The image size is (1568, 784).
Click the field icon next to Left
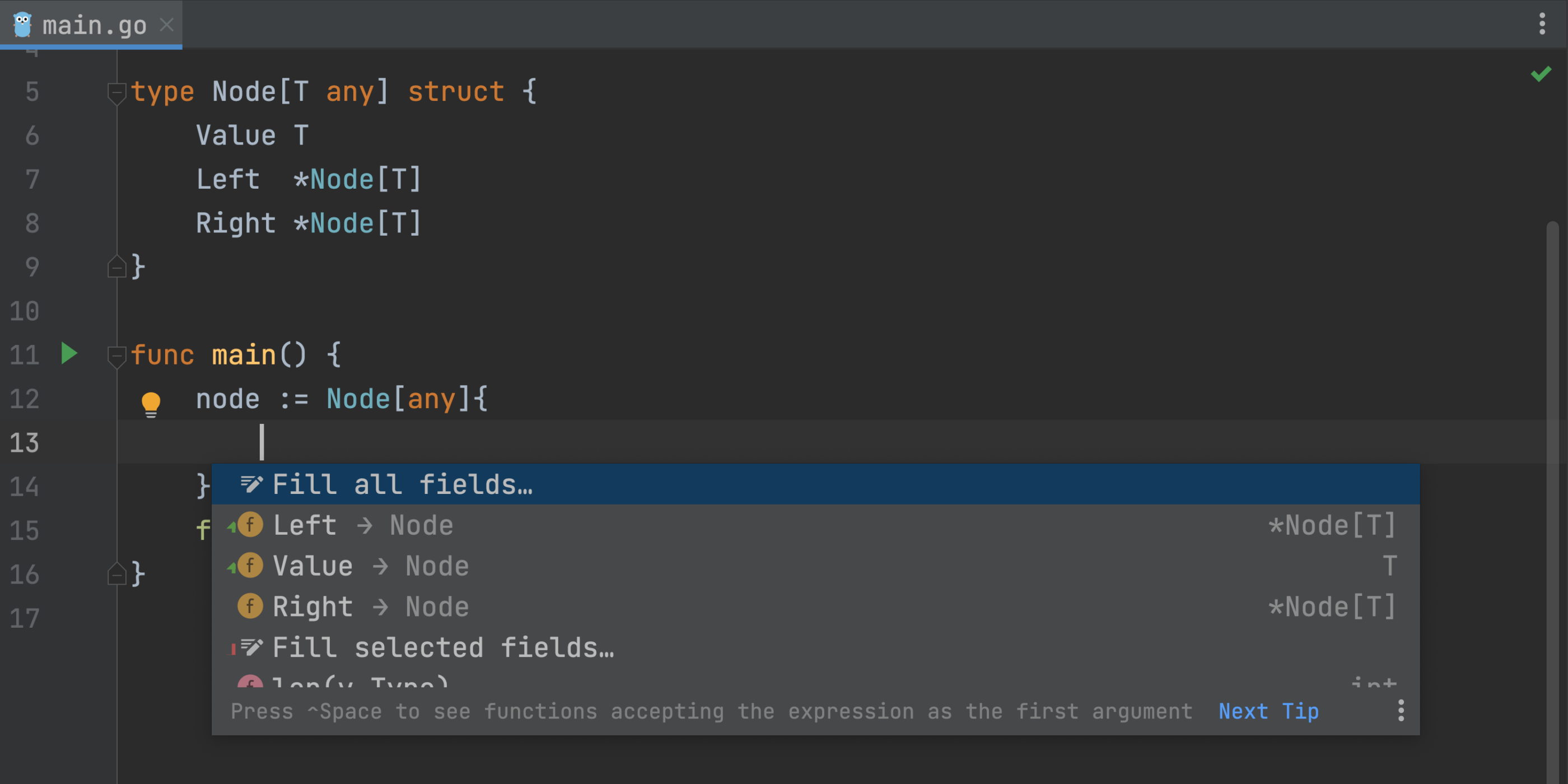click(250, 525)
